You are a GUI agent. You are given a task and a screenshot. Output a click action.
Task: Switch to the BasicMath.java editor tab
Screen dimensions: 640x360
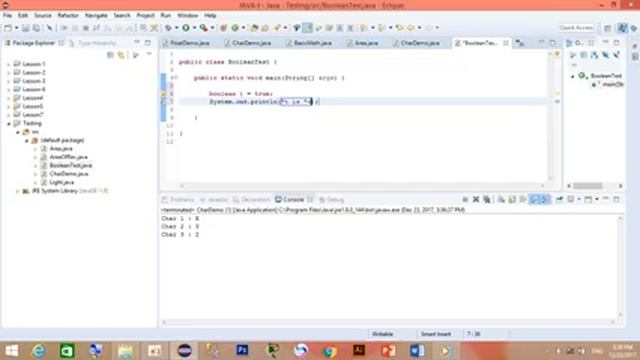coord(309,43)
